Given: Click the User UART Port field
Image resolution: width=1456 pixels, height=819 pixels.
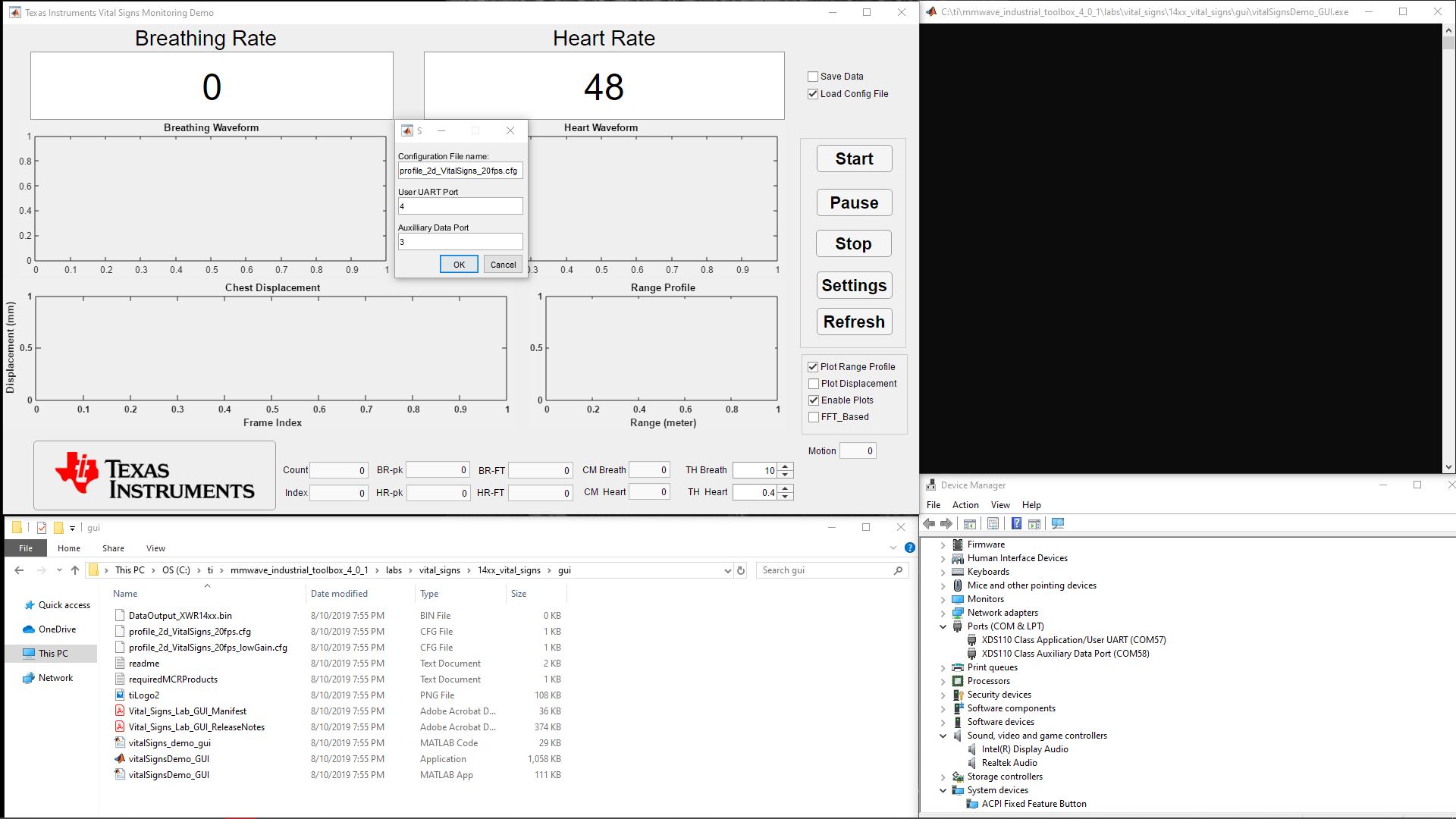Looking at the screenshot, I should (460, 206).
